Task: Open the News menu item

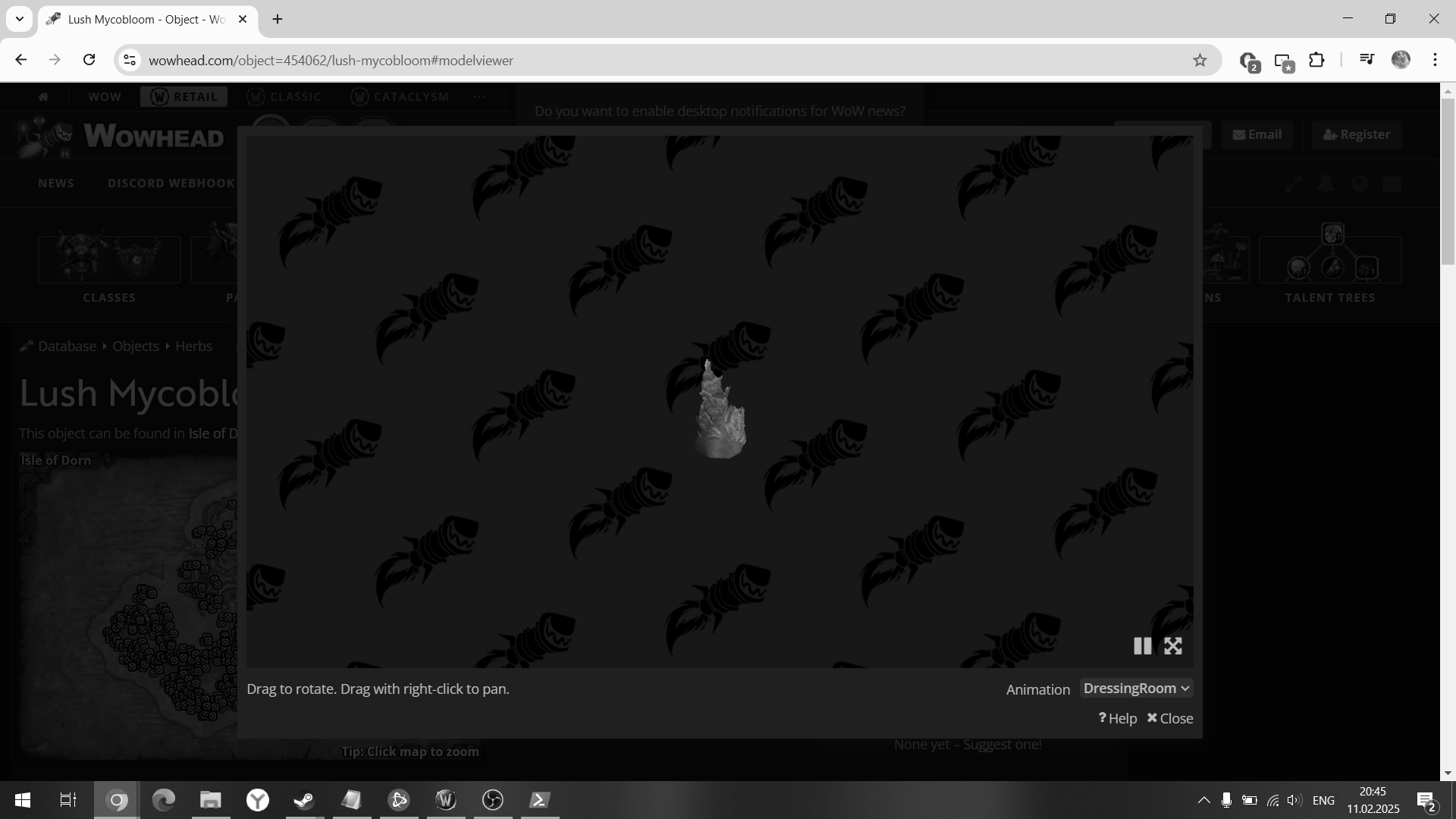Action: pyautogui.click(x=56, y=184)
